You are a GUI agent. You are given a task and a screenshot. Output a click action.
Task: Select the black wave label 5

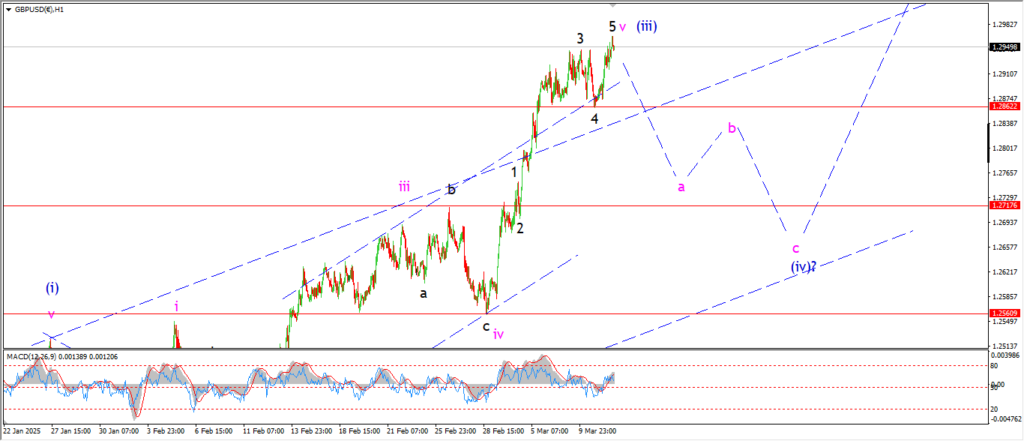[x=612, y=26]
